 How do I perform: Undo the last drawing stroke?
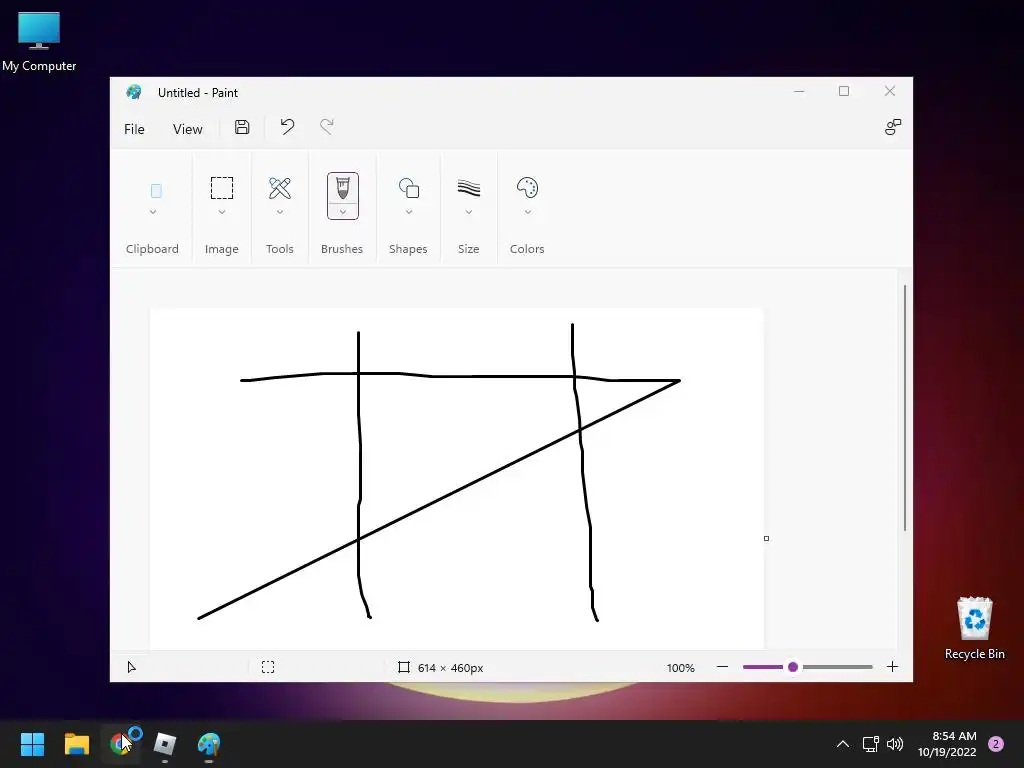tap(287, 127)
